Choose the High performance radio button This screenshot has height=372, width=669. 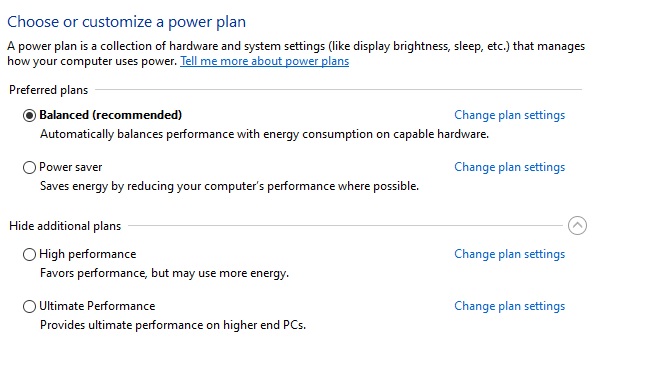pos(29,254)
